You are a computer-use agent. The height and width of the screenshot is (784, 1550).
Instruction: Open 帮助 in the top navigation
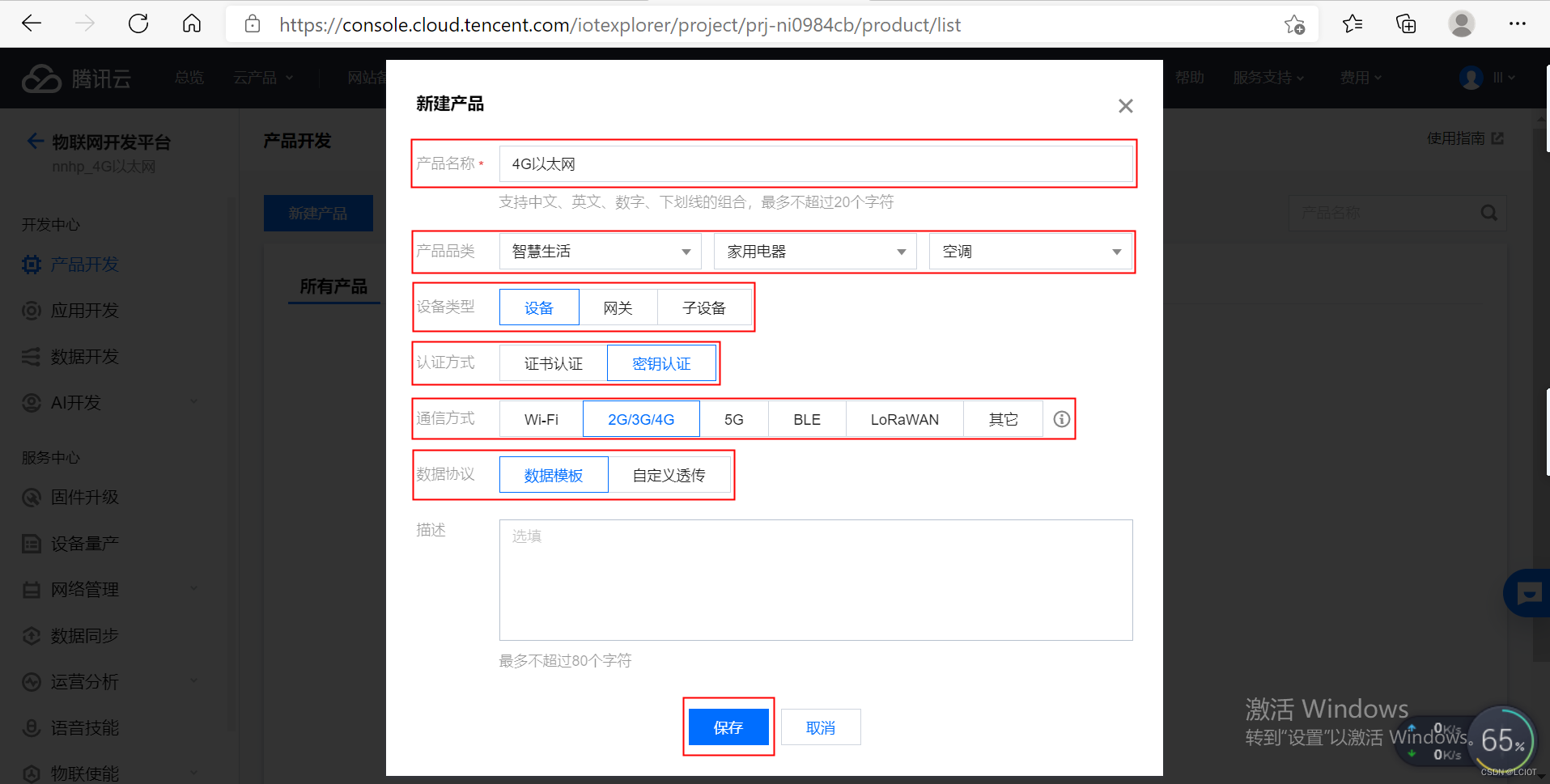tap(1189, 78)
